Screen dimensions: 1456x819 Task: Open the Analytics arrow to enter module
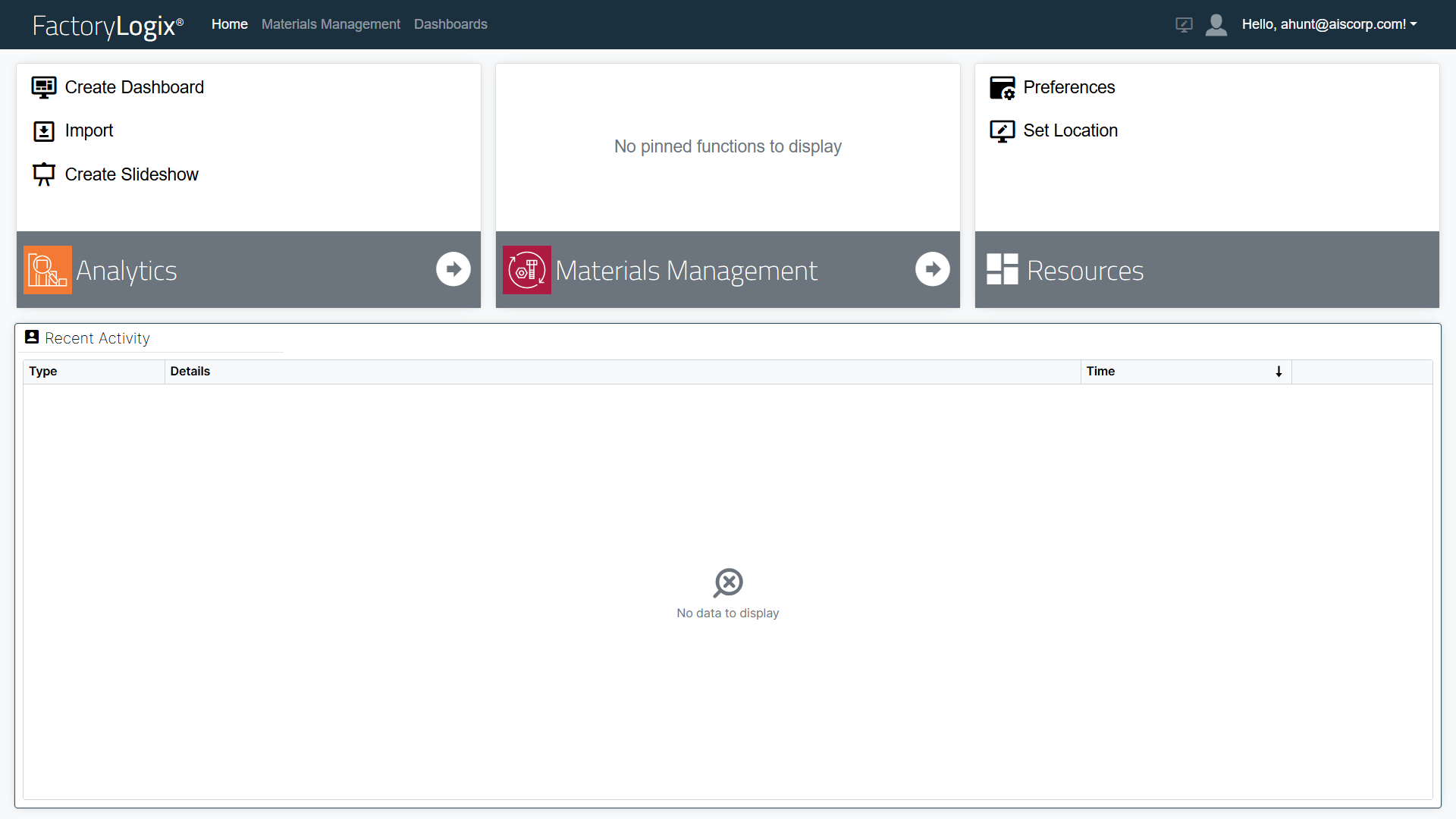(453, 269)
